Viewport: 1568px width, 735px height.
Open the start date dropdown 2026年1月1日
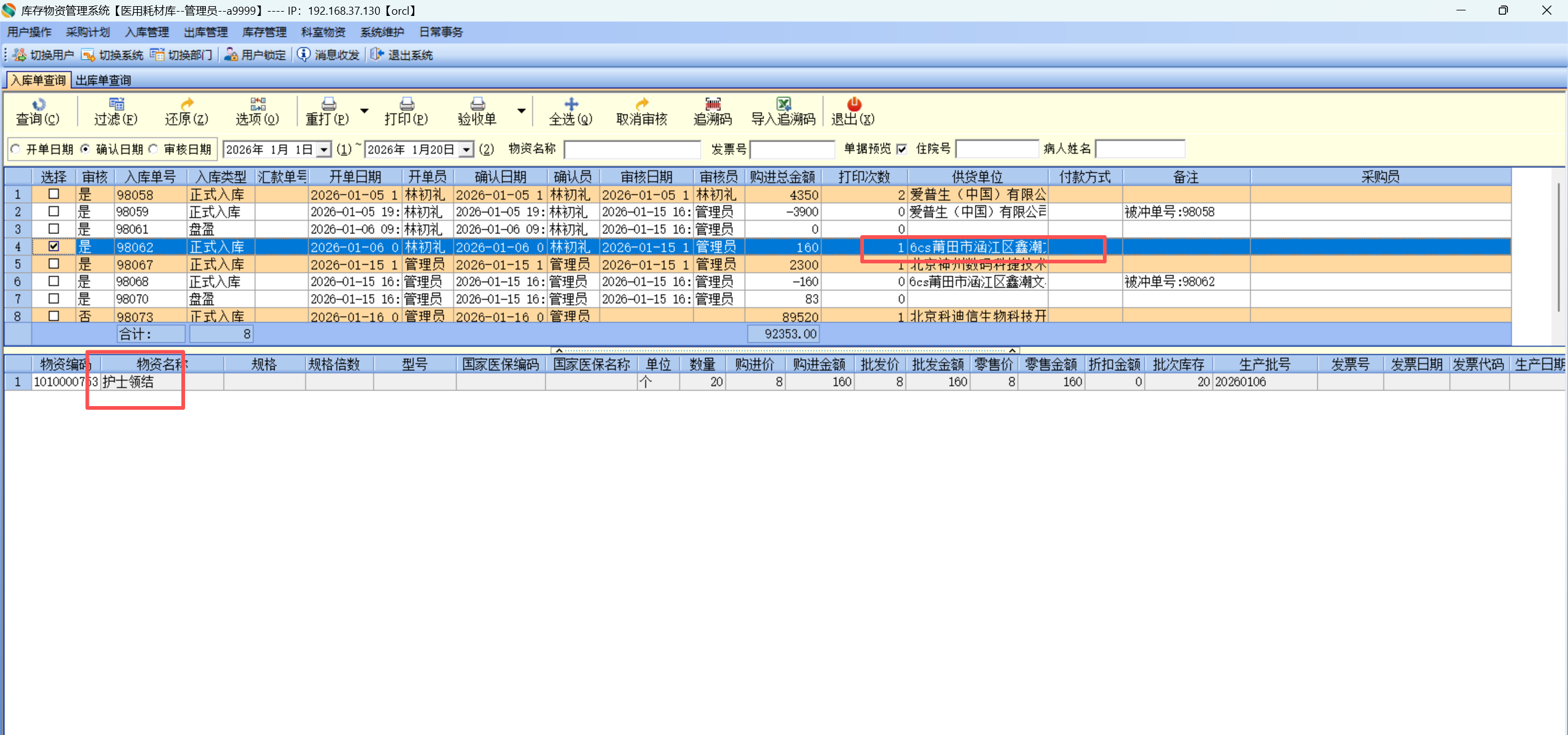click(x=324, y=150)
